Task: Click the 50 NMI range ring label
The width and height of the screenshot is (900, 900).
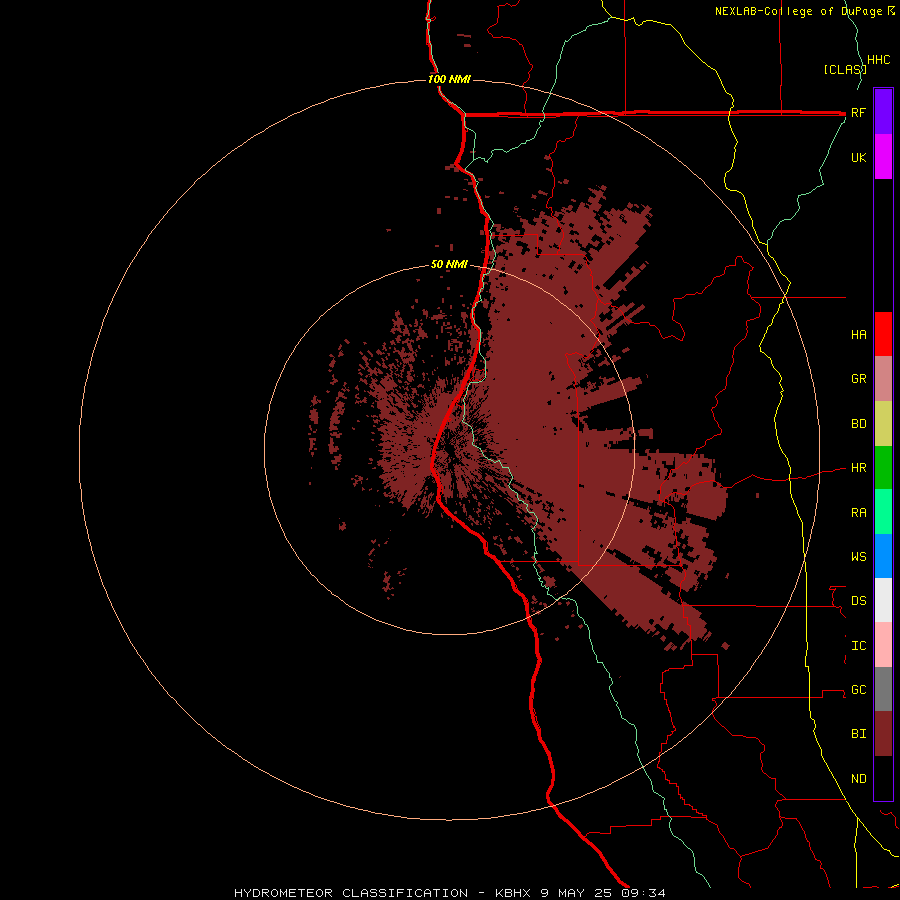Action: (x=449, y=264)
